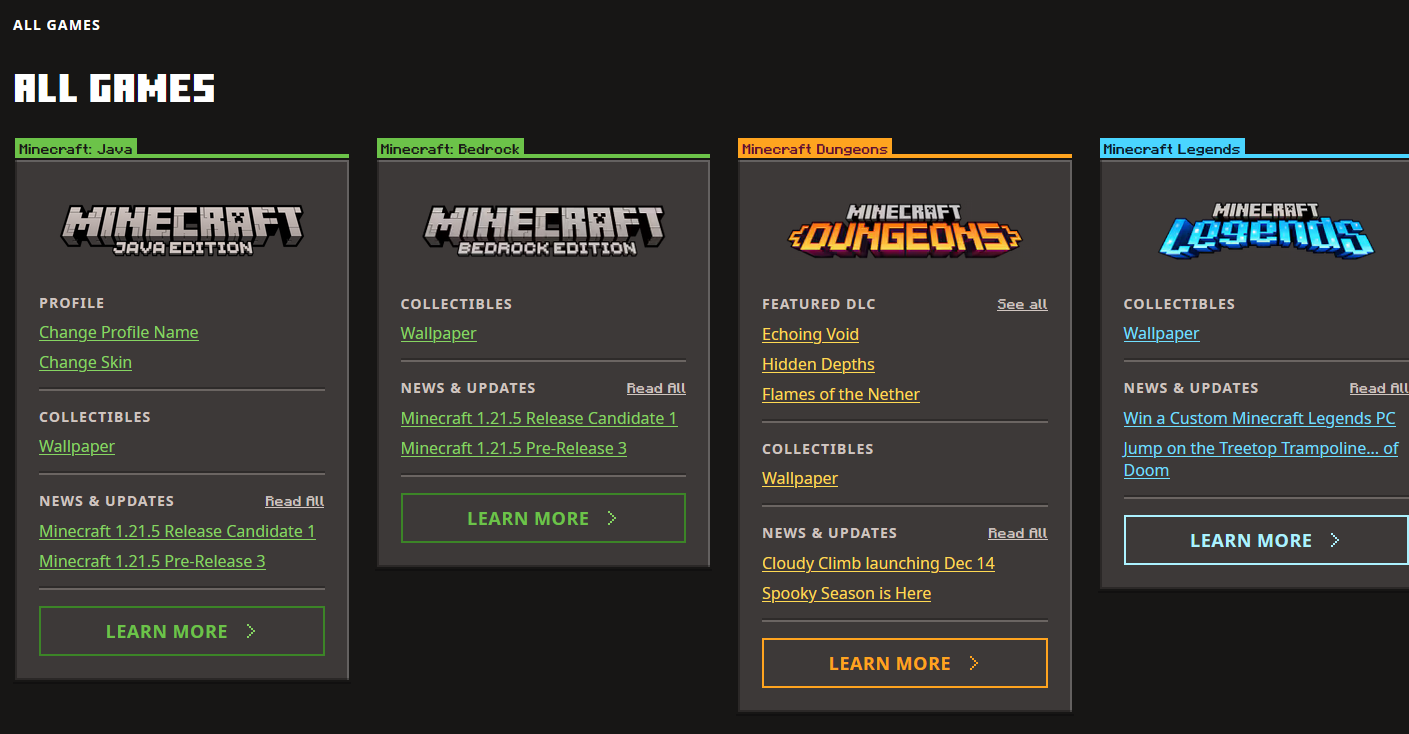
Task: Open Pre-Release 3 article in Java card
Action: point(152,561)
